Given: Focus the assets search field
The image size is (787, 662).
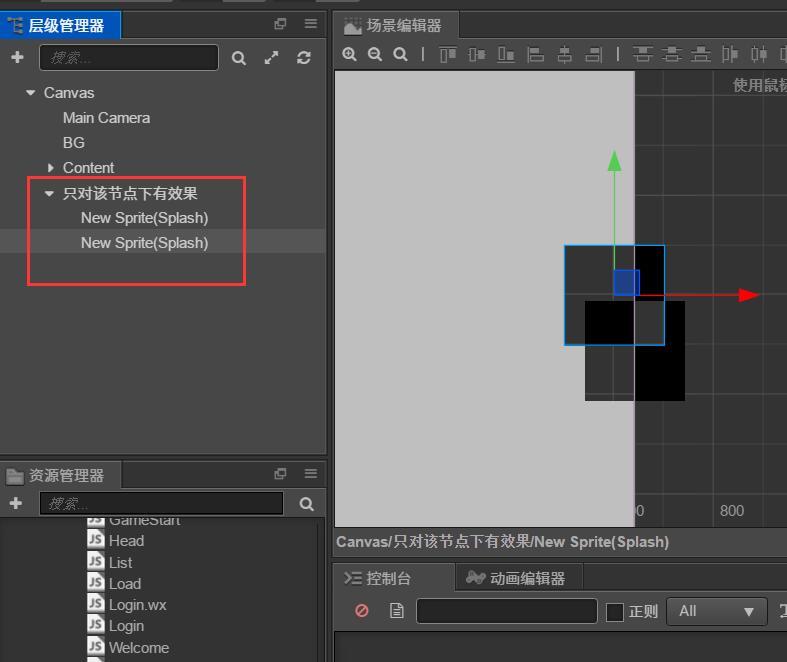Looking at the screenshot, I should click(x=162, y=503).
